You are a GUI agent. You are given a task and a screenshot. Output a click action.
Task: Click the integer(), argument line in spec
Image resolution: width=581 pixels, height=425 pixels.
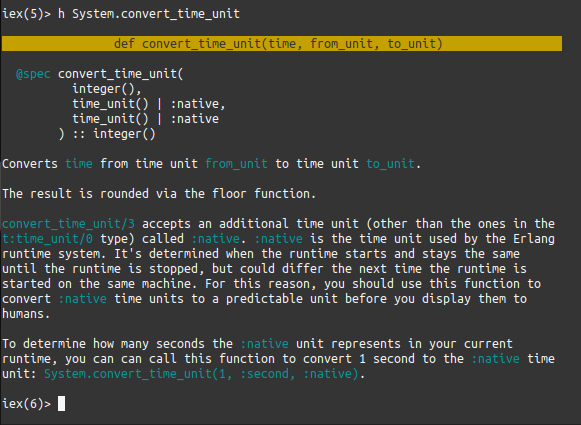[107, 89]
